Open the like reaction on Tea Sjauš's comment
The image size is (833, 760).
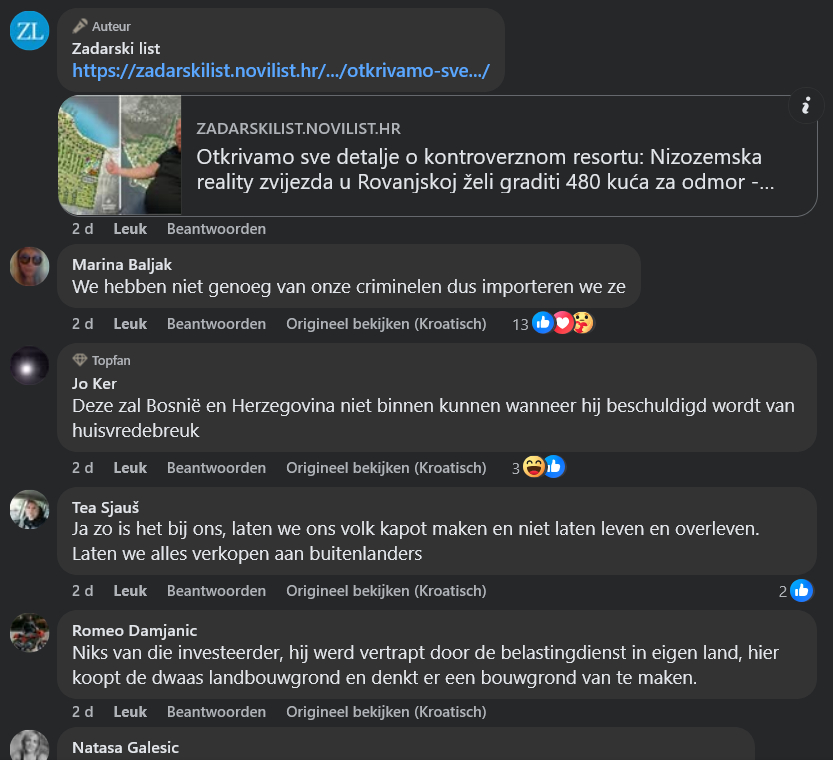pyautogui.click(x=801, y=591)
